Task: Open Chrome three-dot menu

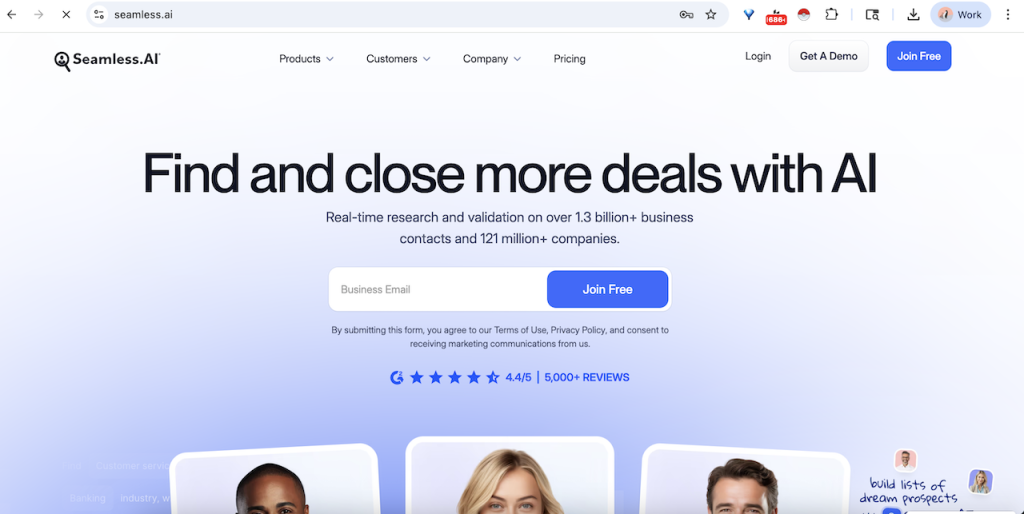Action: 1008,14
